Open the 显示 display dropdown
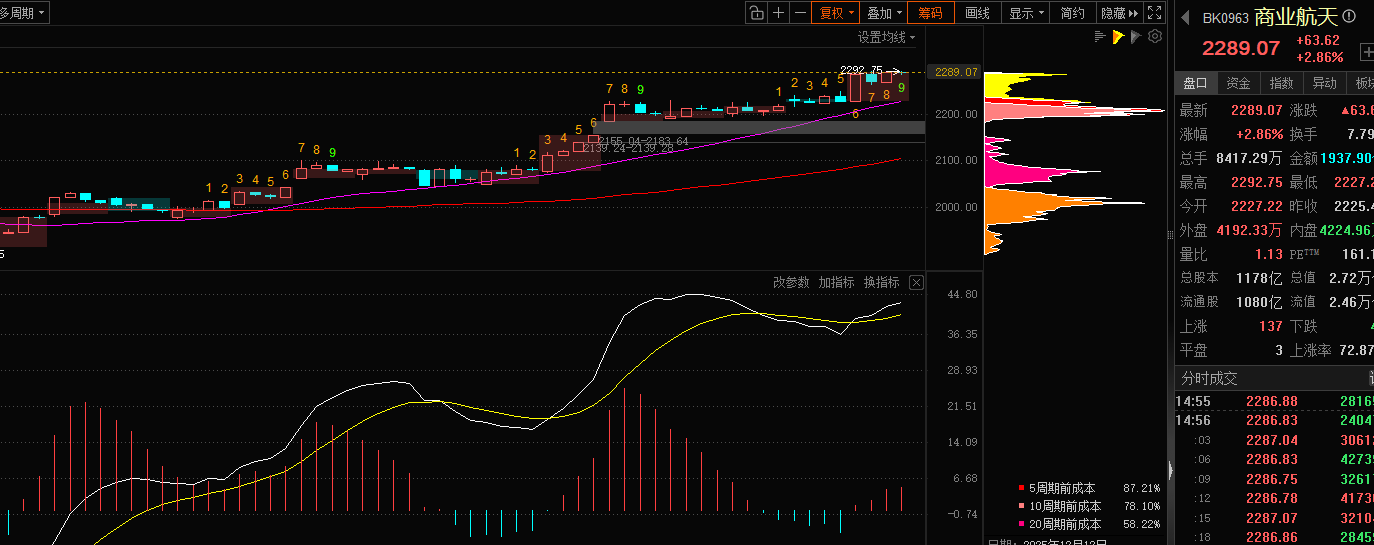This screenshot has height=545, width=1374. point(1026,13)
